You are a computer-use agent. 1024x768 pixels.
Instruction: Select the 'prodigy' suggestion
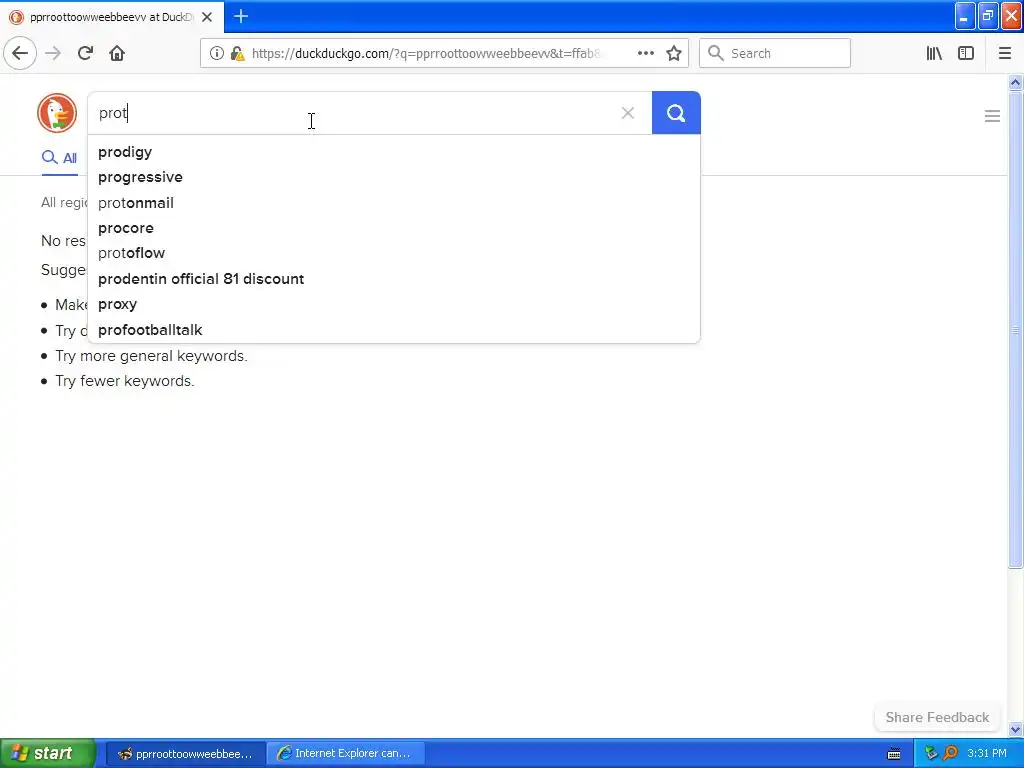[394, 152]
